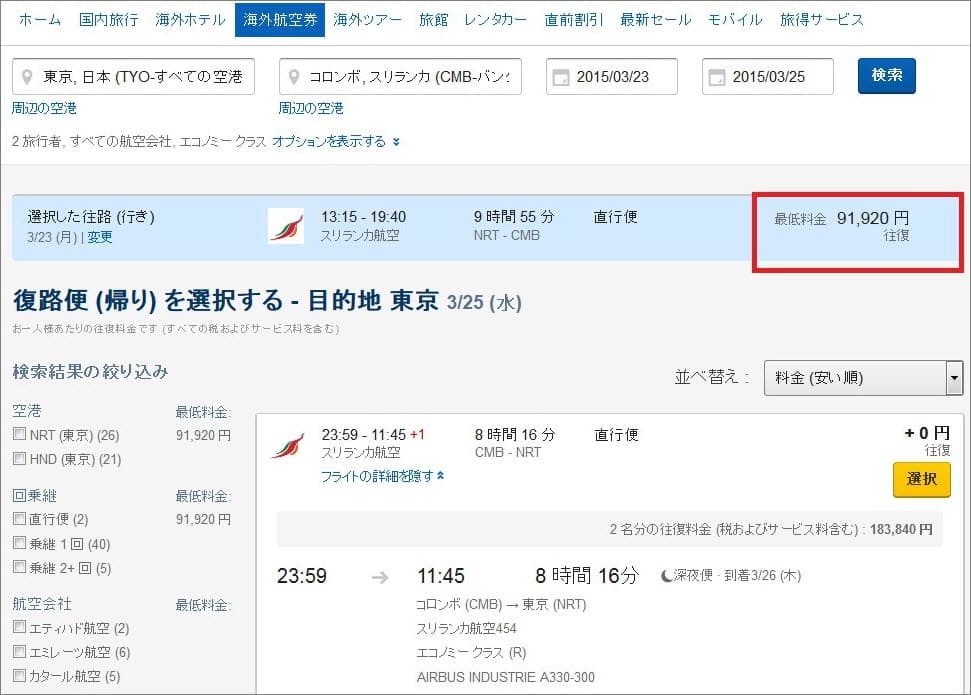The height and width of the screenshot is (695, 971).
Task: Open the レンタカー tab
Action: click(495, 19)
